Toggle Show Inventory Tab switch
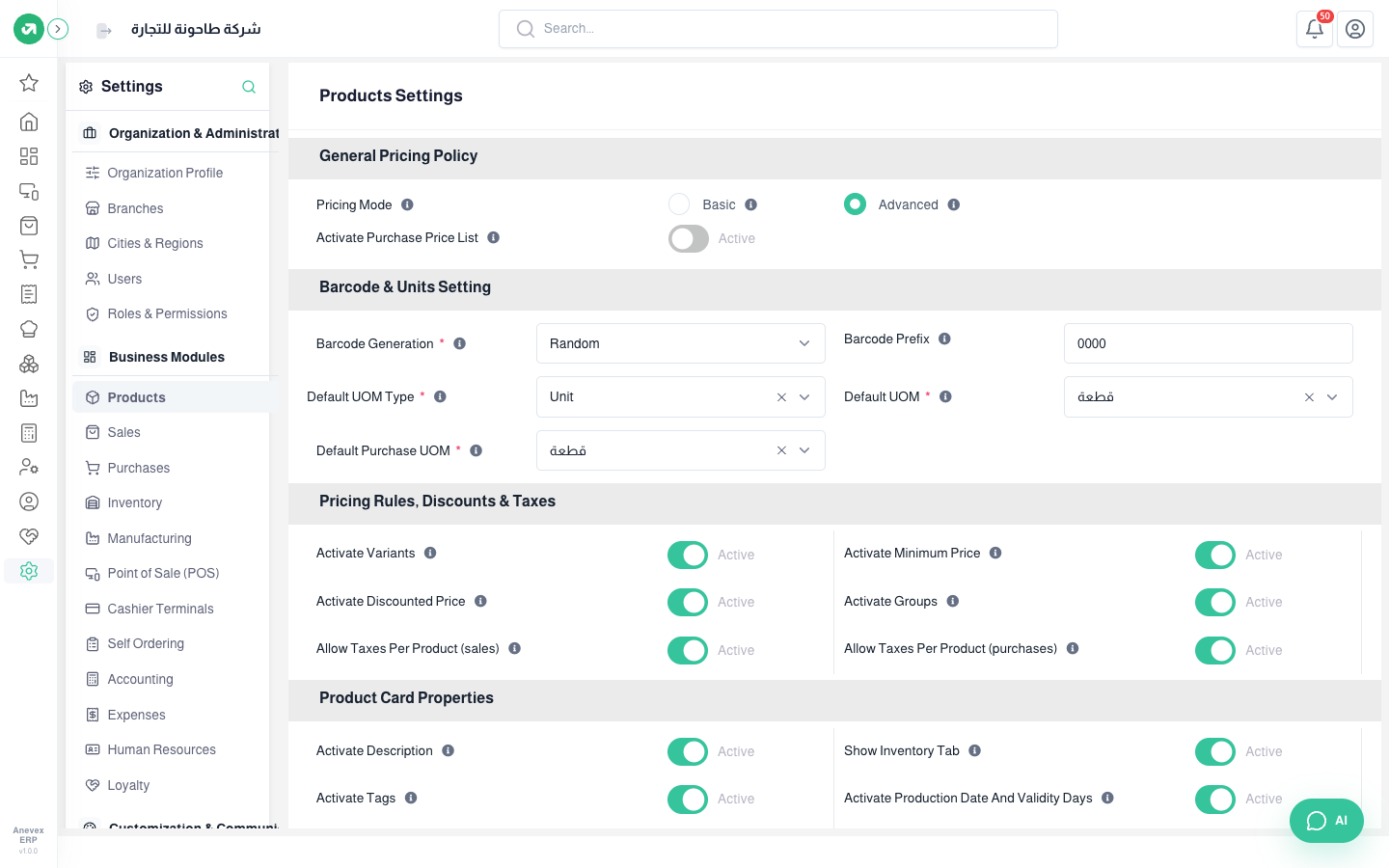 pos(1215,751)
